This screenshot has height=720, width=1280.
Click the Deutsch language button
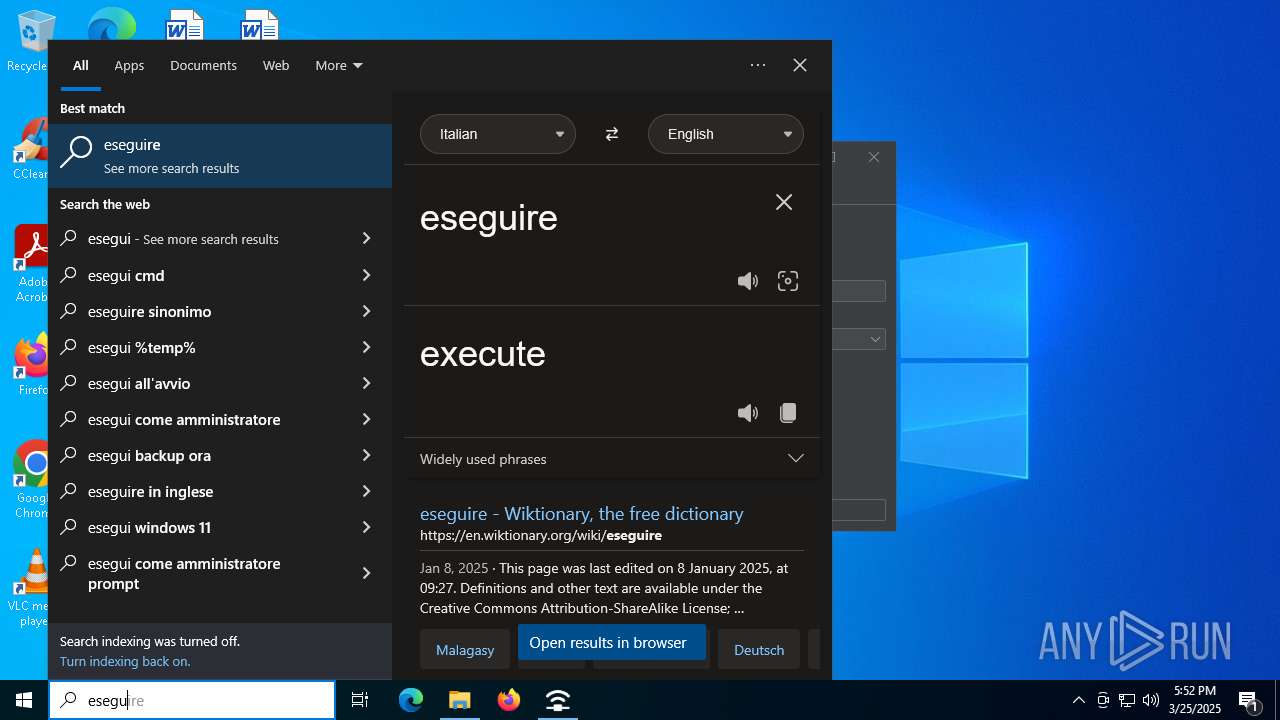point(759,650)
